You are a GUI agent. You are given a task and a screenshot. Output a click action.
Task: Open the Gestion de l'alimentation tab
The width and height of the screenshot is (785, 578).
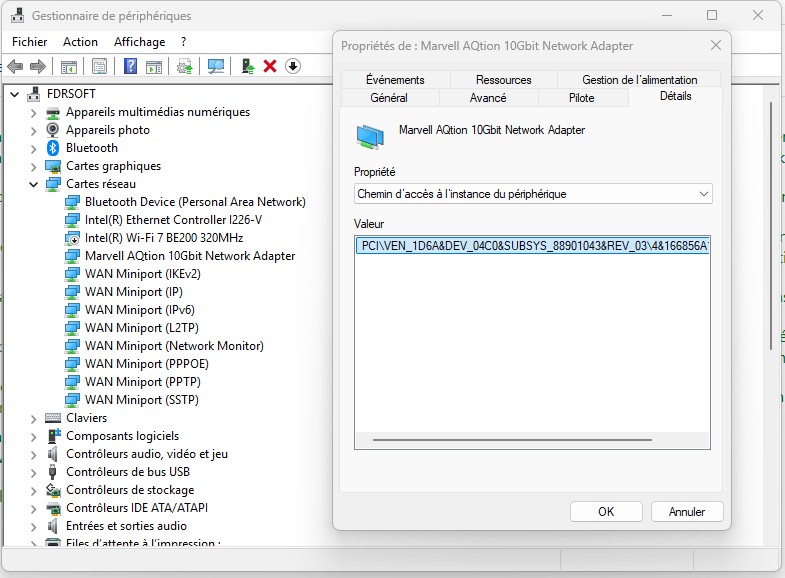click(639, 80)
